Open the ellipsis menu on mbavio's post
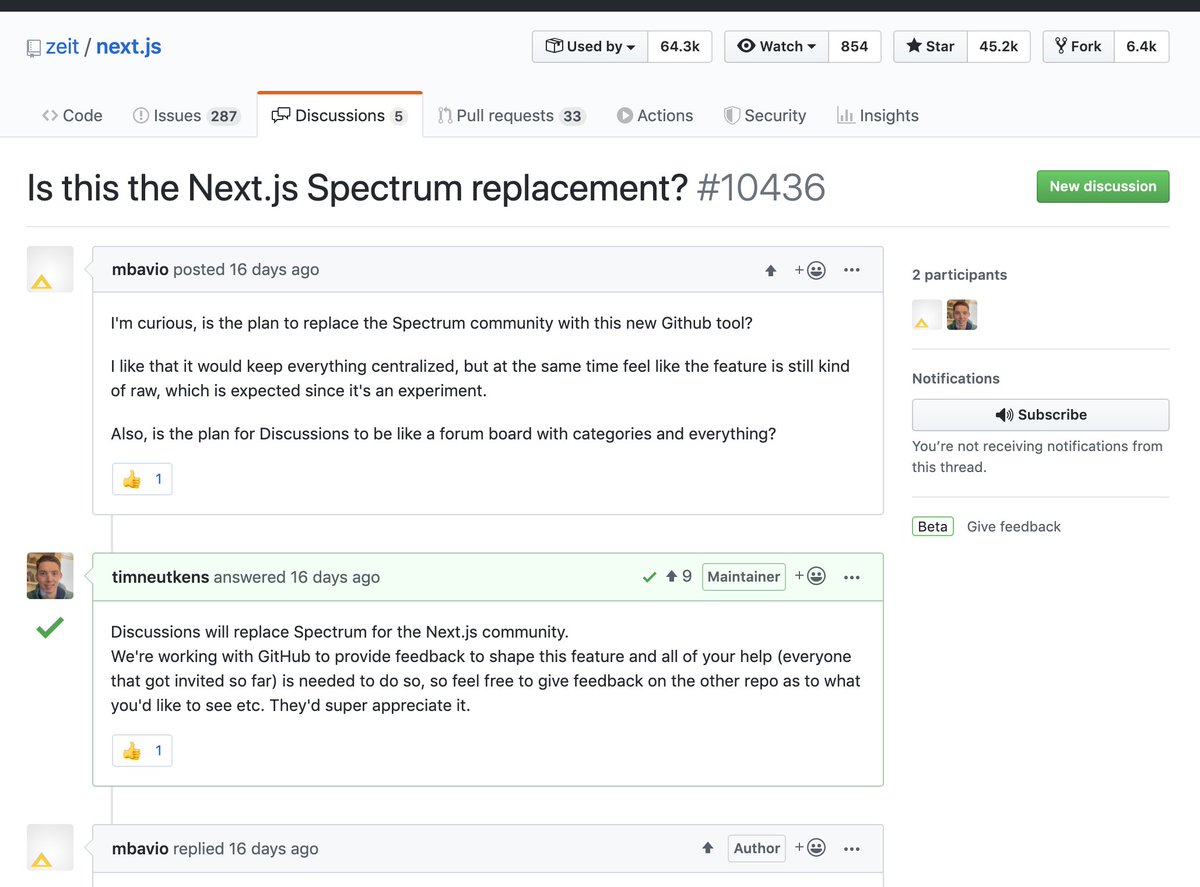This screenshot has height=887, width=1200. point(851,269)
